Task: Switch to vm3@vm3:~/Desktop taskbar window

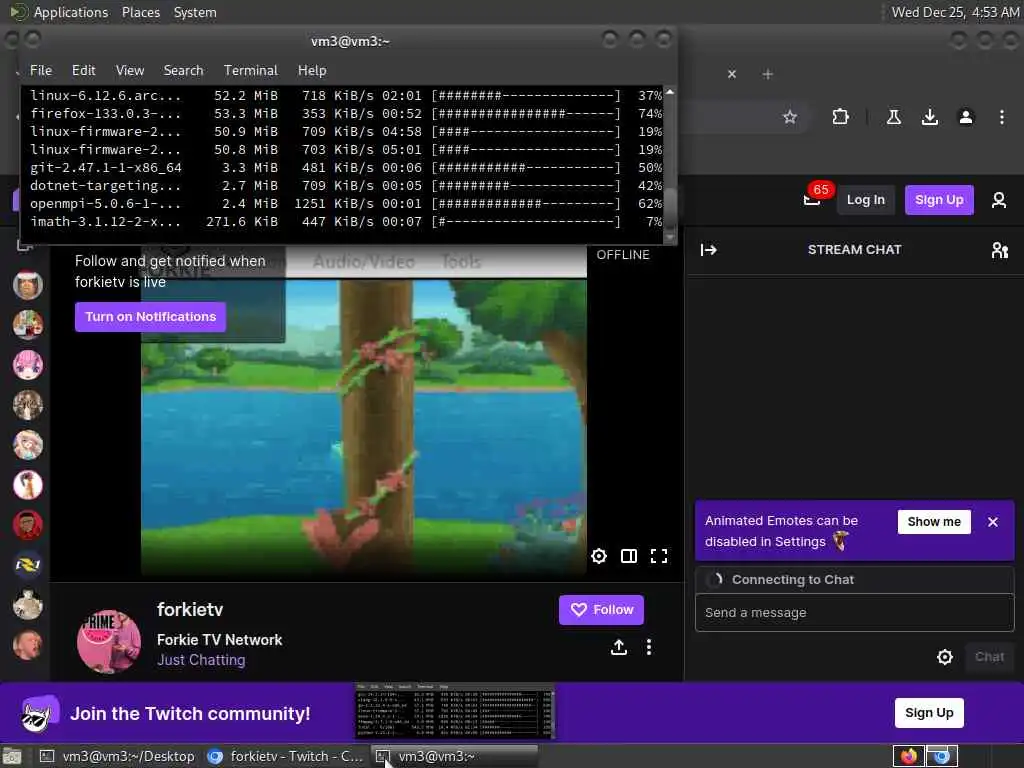Action: pos(118,756)
